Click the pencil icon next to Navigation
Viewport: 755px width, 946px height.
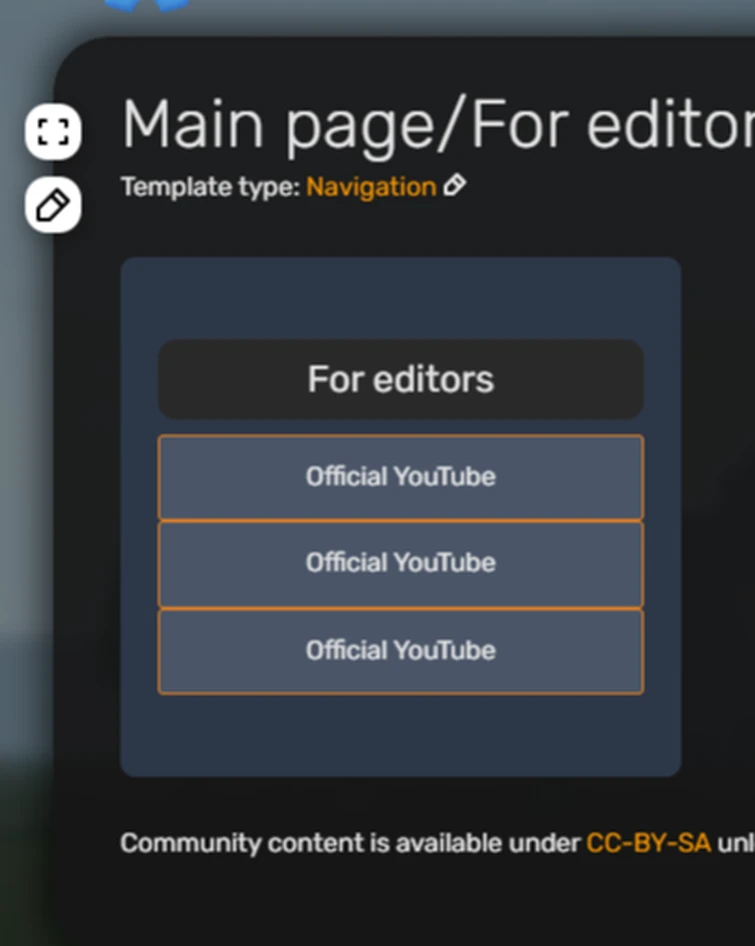tap(454, 186)
